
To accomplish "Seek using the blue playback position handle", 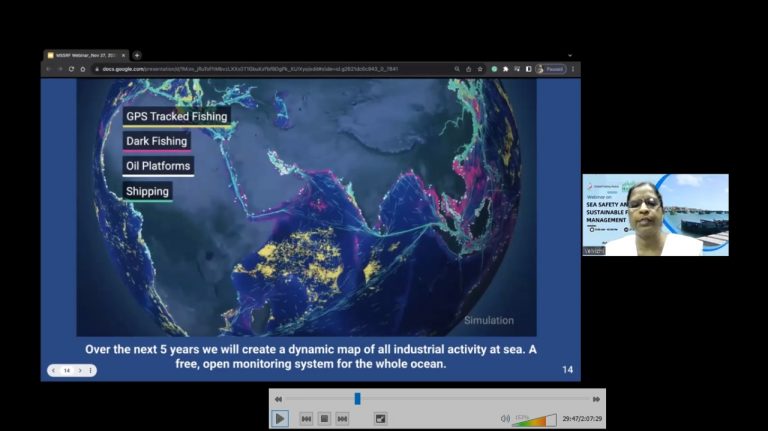I will [358, 399].
